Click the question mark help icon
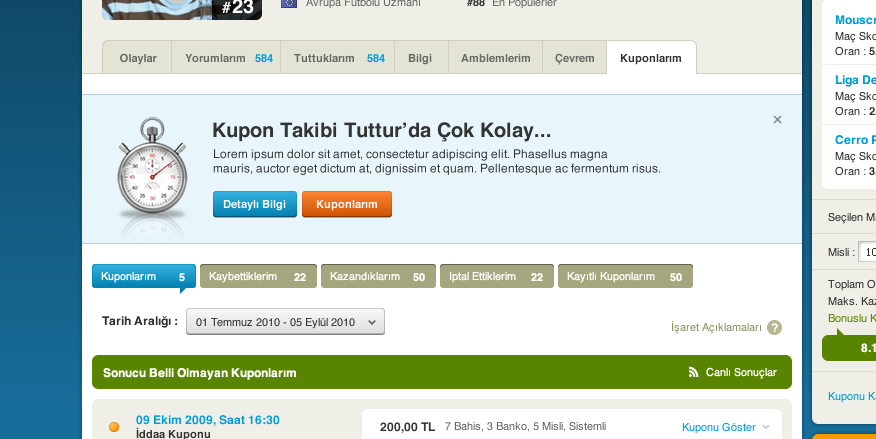Image resolution: width=876 pixels, height=439 pixels. tap(774, 327)
